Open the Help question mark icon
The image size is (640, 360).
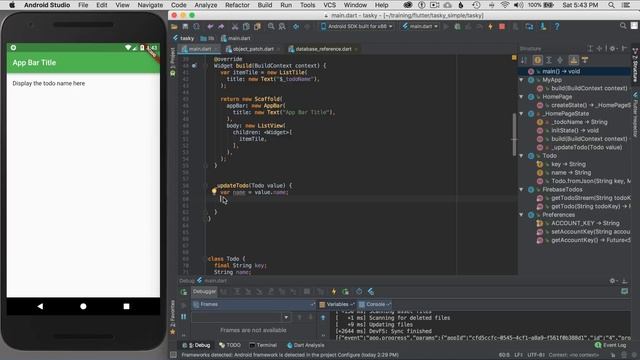click(557, 27)
